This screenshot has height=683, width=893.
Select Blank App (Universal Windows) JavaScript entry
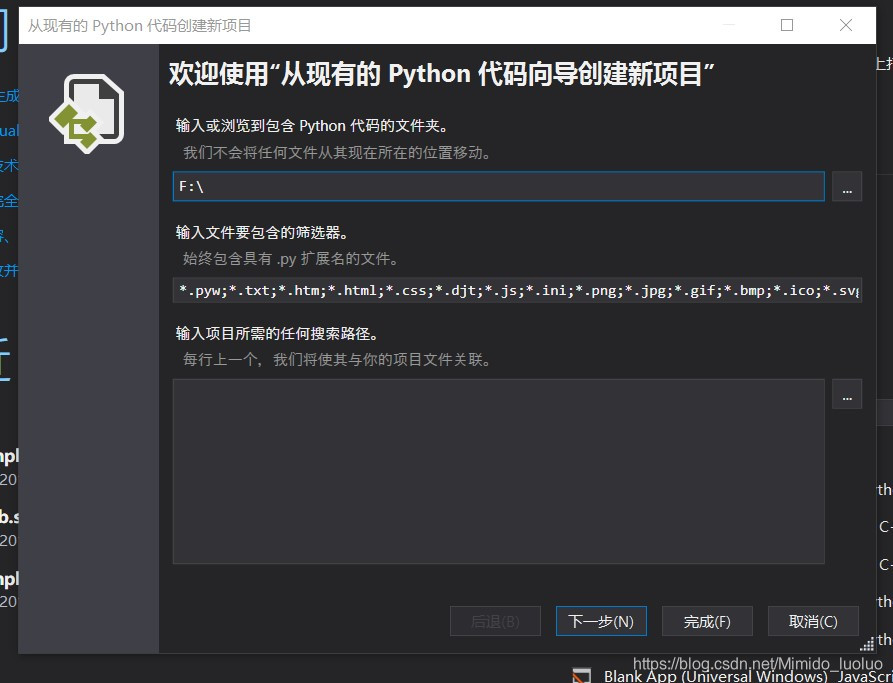748,677
